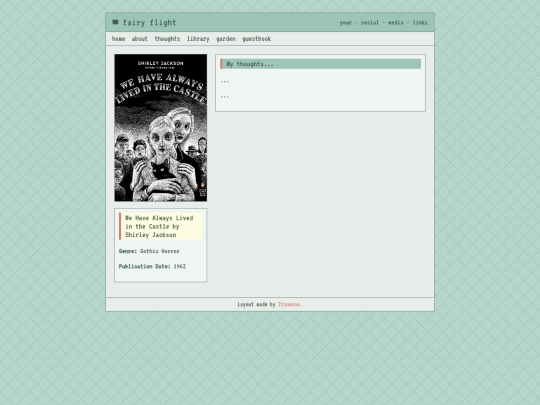540x405 pixels.
Task: Navigate to thoughts section
Action: click(x=167, y=39)
